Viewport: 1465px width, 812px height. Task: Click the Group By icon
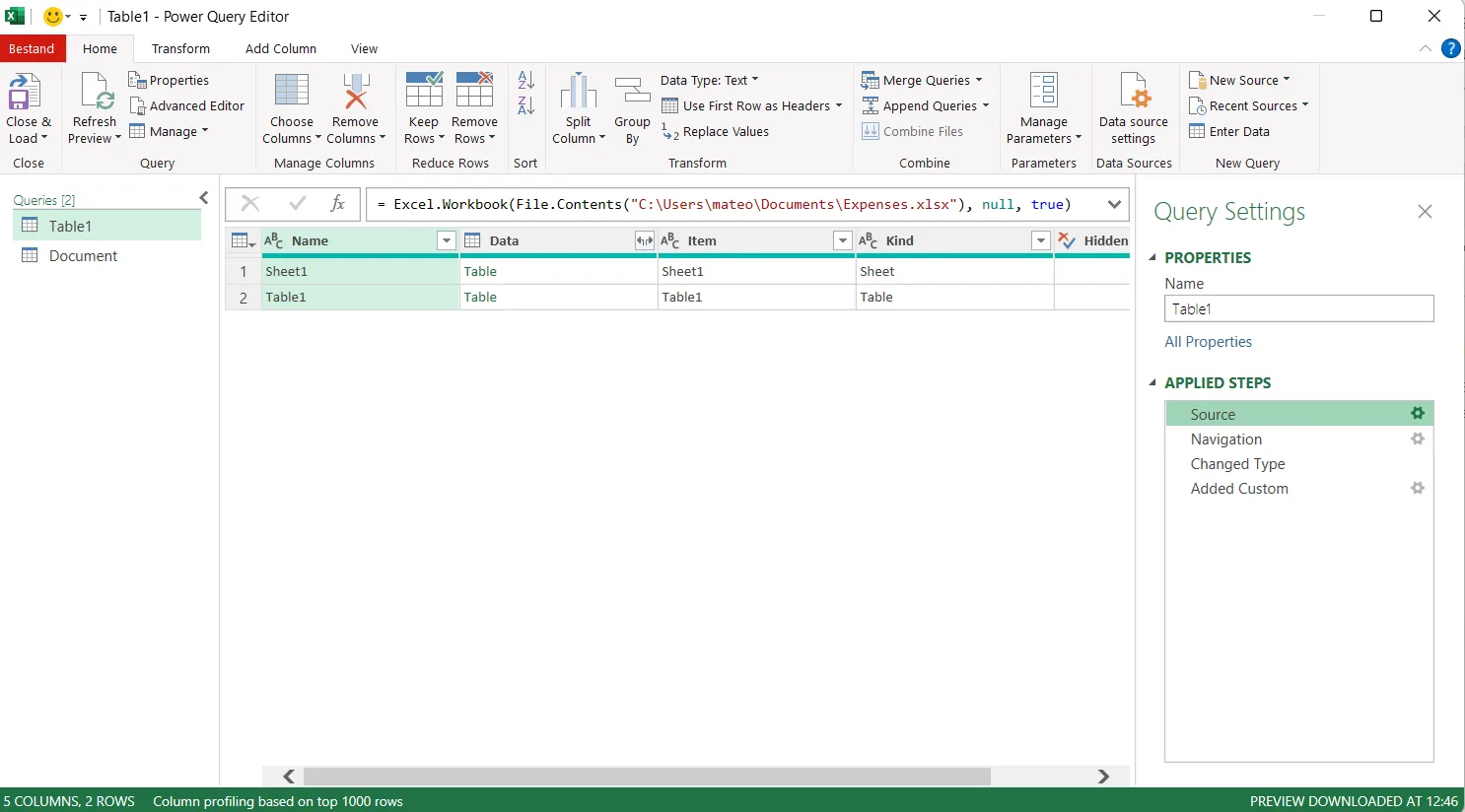(x=632, y=93)
